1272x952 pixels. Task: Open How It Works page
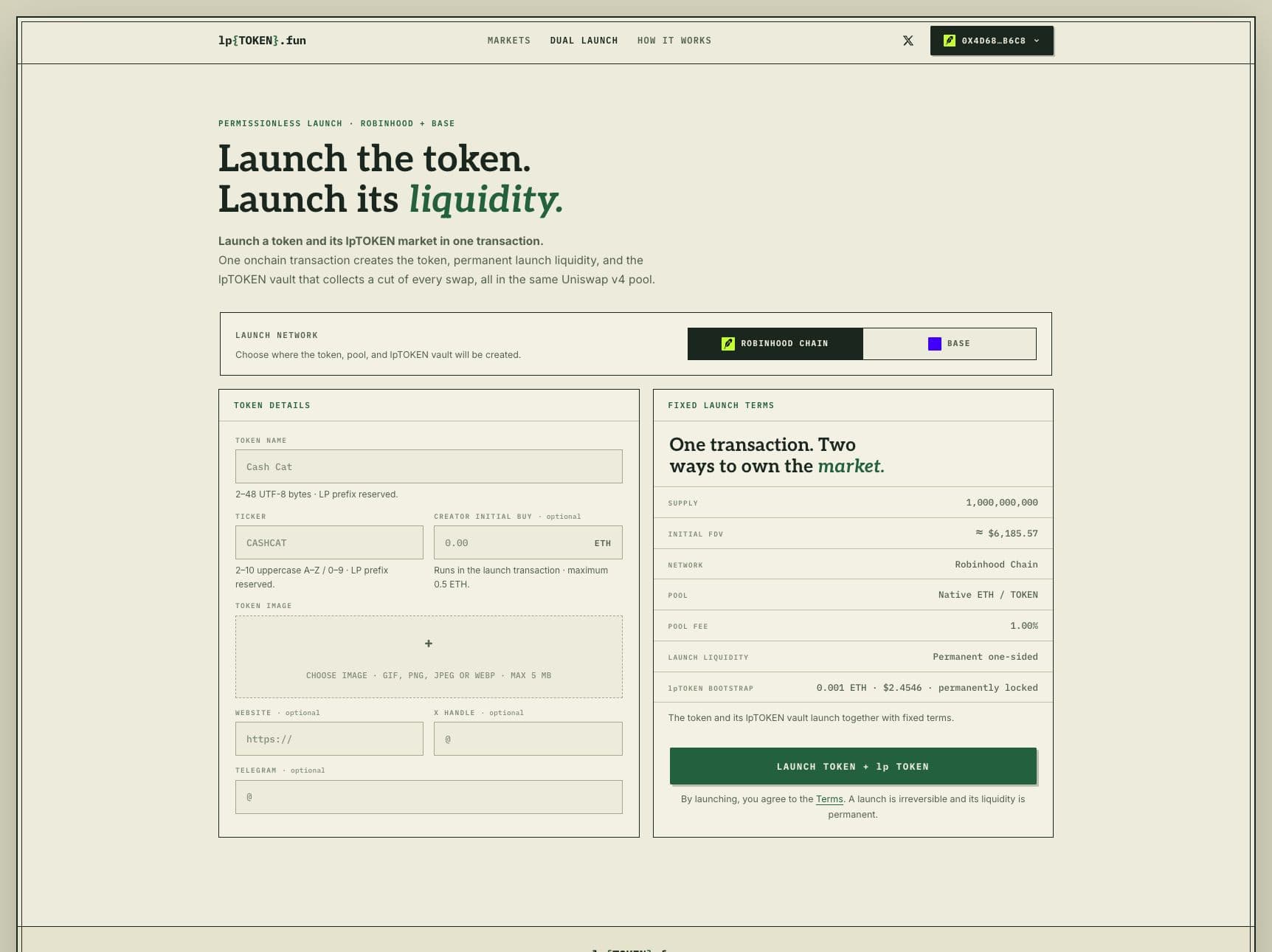tap(674, 41)
